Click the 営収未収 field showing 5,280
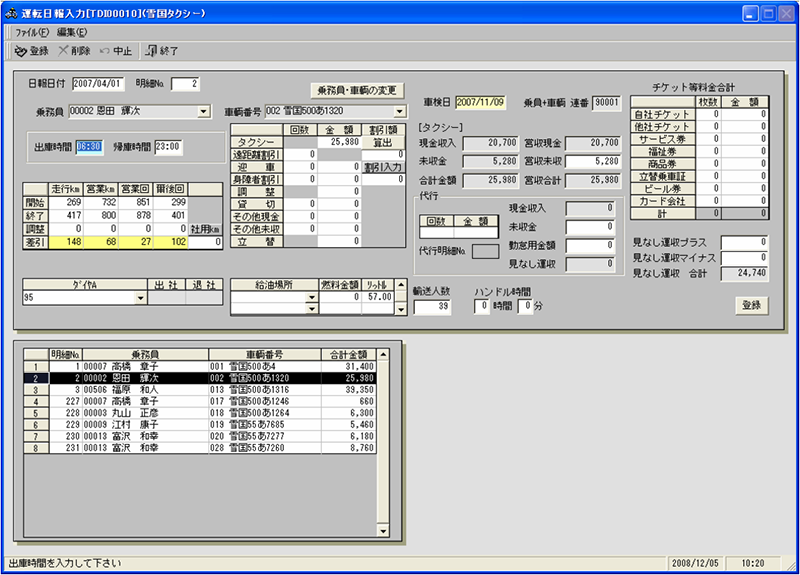 click(593, 161)
